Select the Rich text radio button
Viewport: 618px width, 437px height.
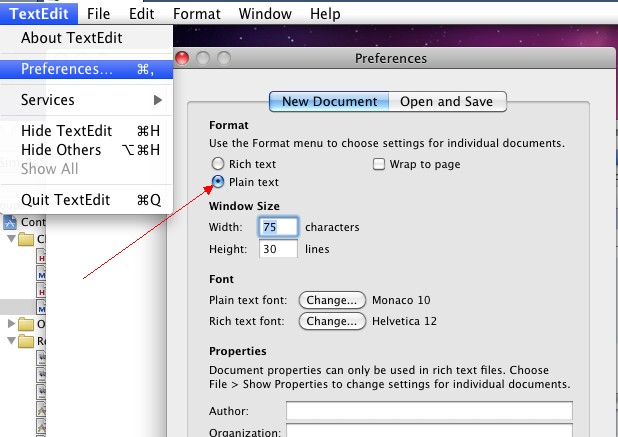(x=218, y=164)
